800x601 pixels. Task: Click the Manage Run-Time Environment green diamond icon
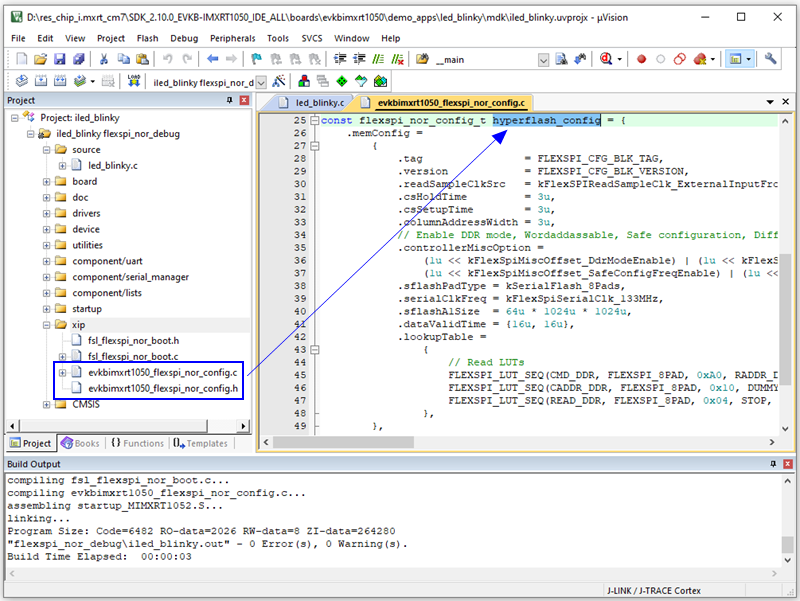(x=343, y=81)
